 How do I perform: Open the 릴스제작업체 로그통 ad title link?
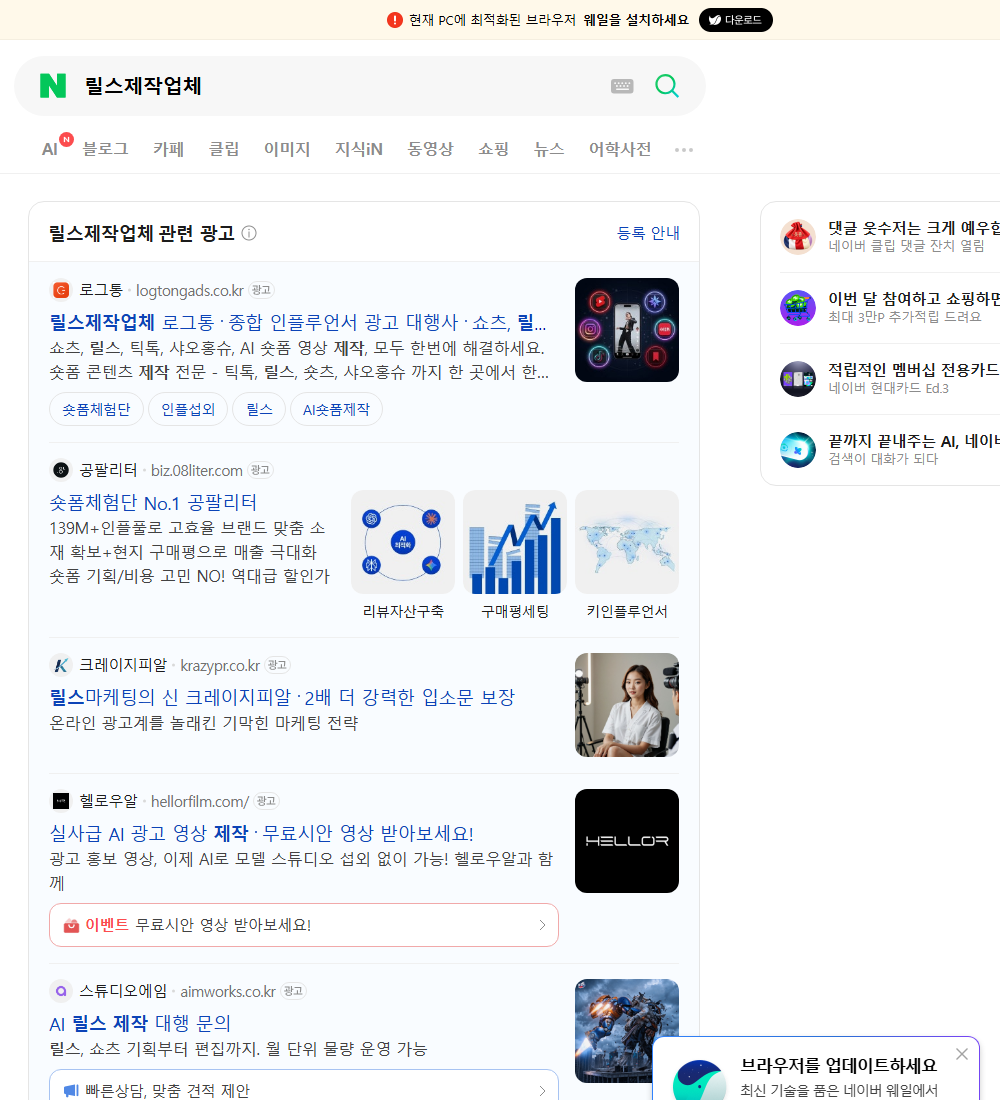coord(298,322)
